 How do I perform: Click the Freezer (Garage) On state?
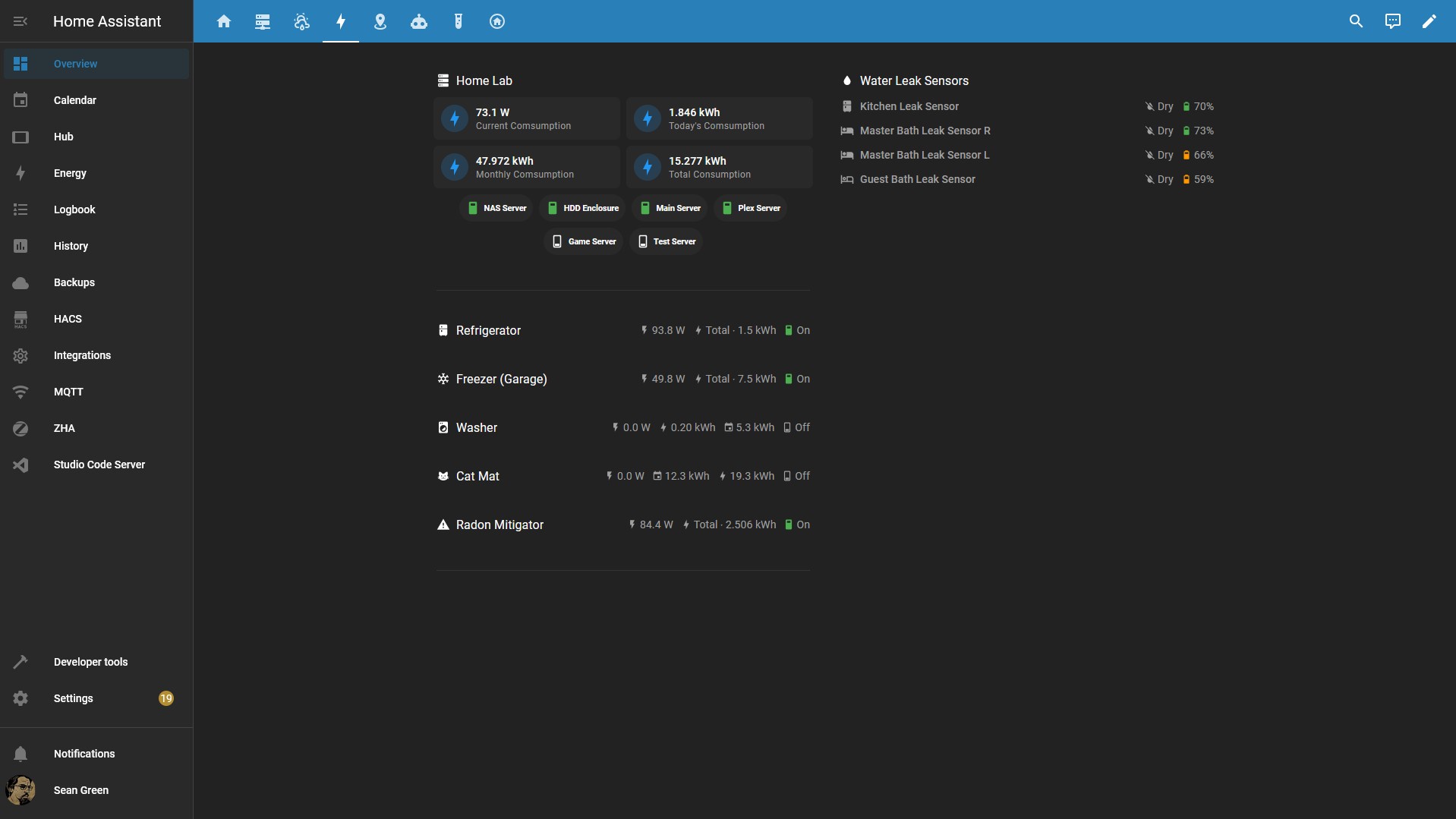pos(797,379)
